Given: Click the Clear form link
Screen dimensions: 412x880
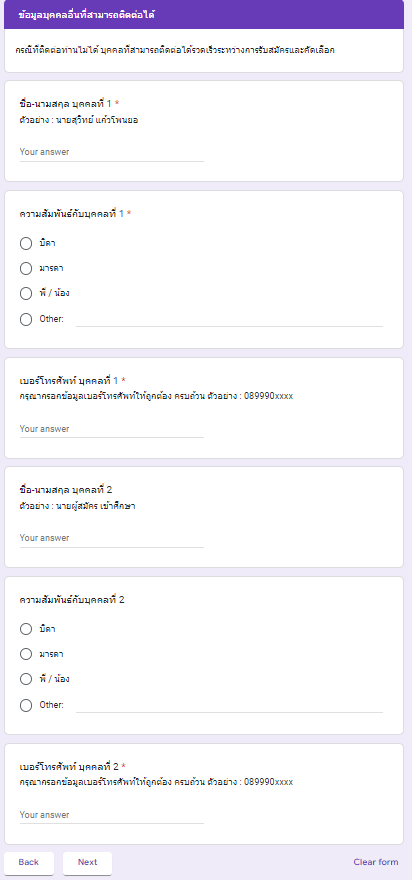Looking at the screenshot, I should point(376,863).
